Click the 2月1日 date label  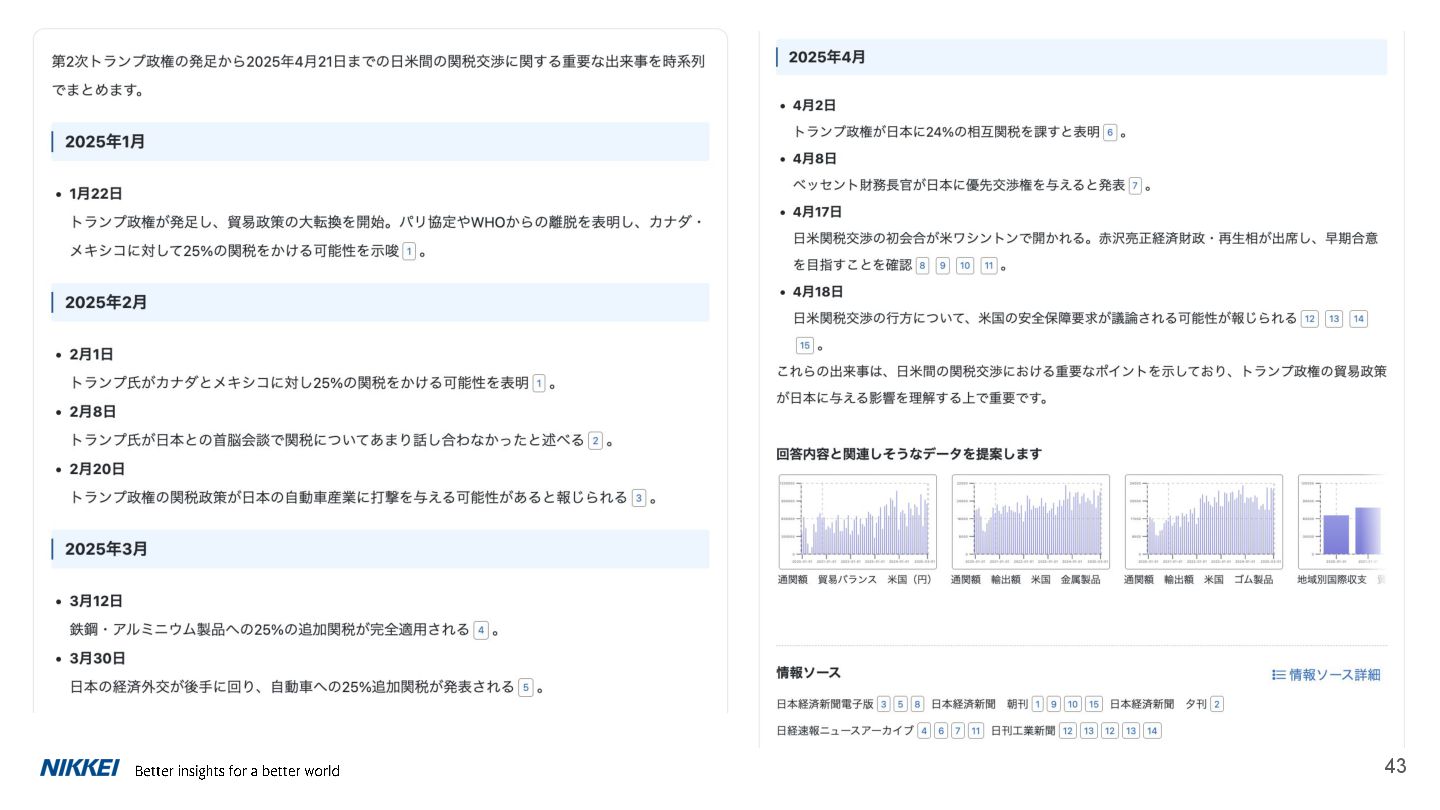coord(92,354)
